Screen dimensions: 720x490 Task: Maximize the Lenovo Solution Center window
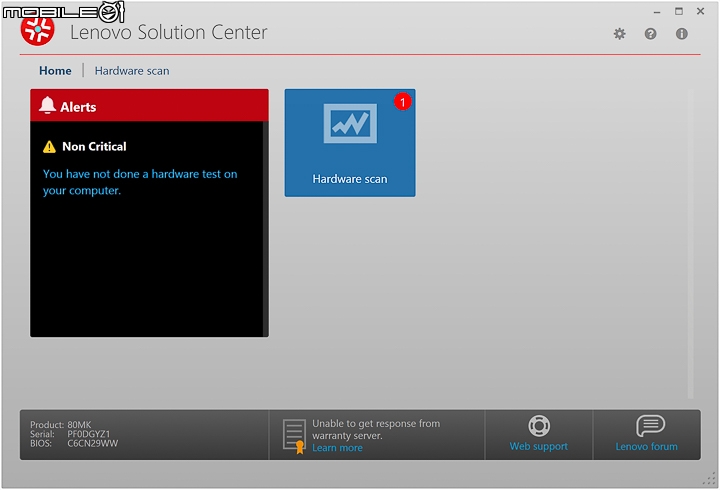pyautogui.click(x=679, y=11)
